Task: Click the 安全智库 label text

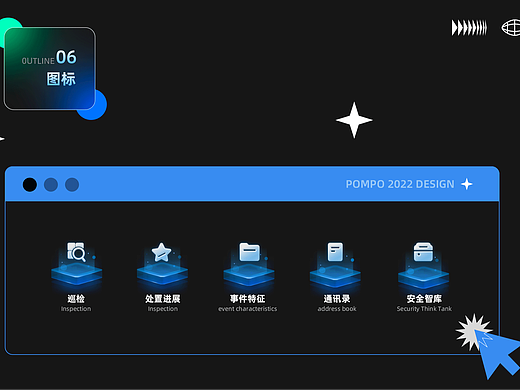Action: click(424, 298)
